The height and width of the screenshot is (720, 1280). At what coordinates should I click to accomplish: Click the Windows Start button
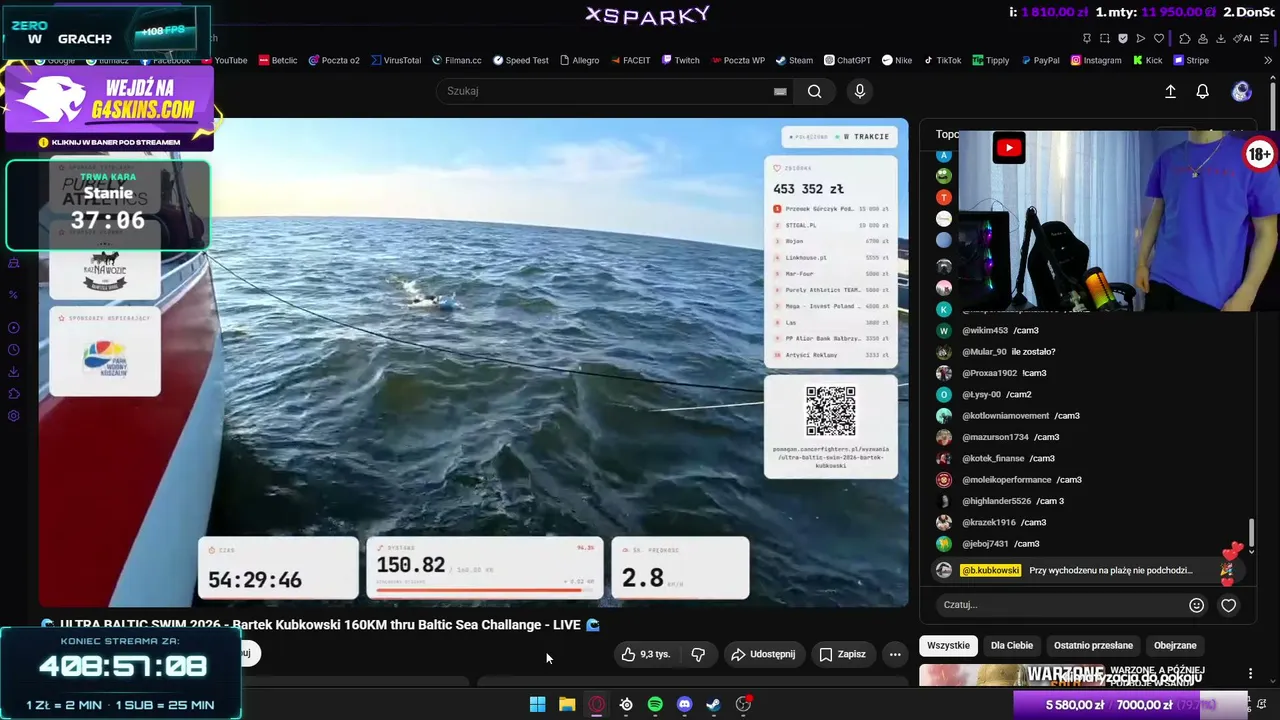(x=537, y=704)
